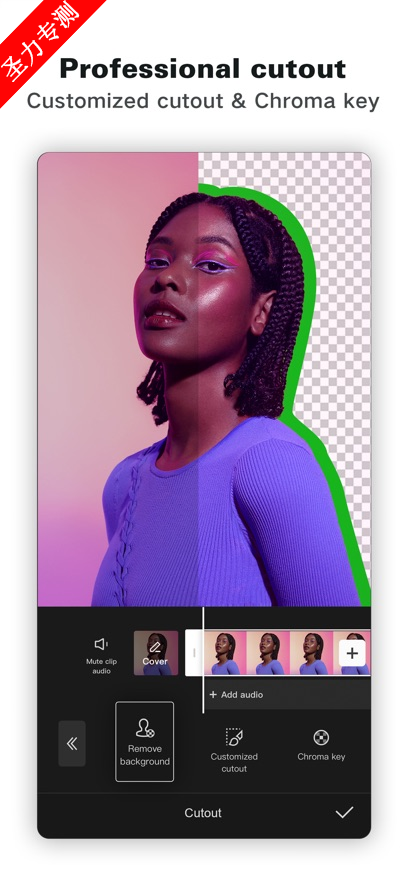Grab the clip's left trim handle
Screen dimensions: 407x883
(x=194, y=653)
